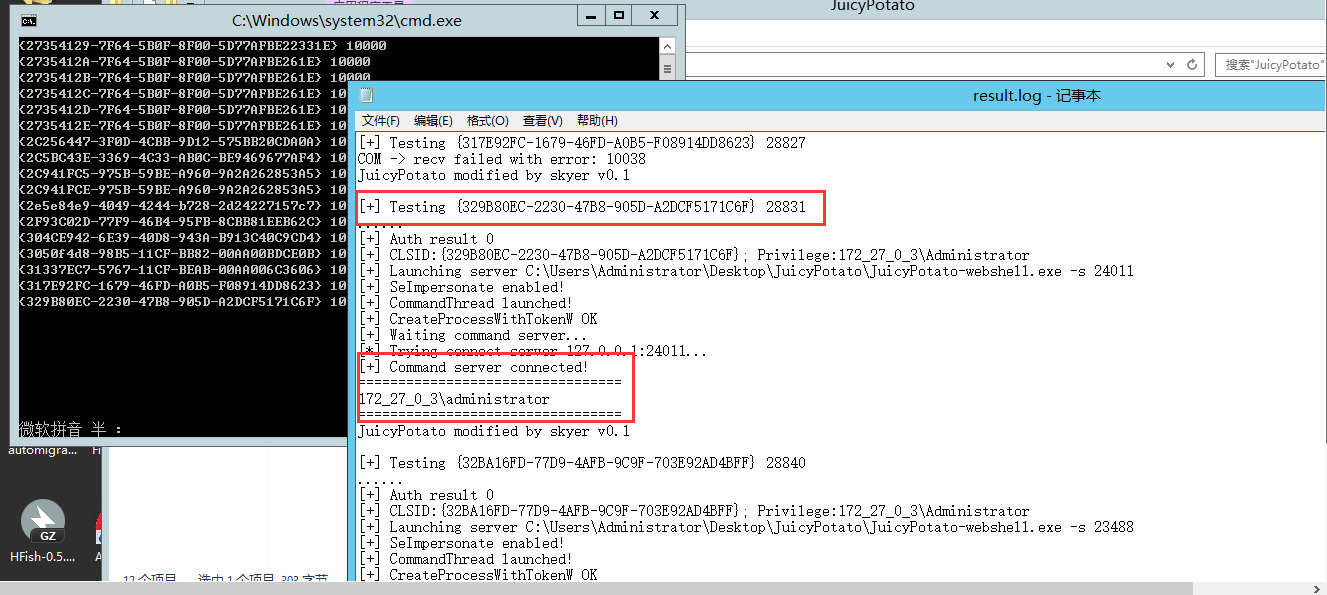Click the Launching server line ending in 24011
Image resolution: width=1327 pixels, height=595 pixels.
[746, 271]
